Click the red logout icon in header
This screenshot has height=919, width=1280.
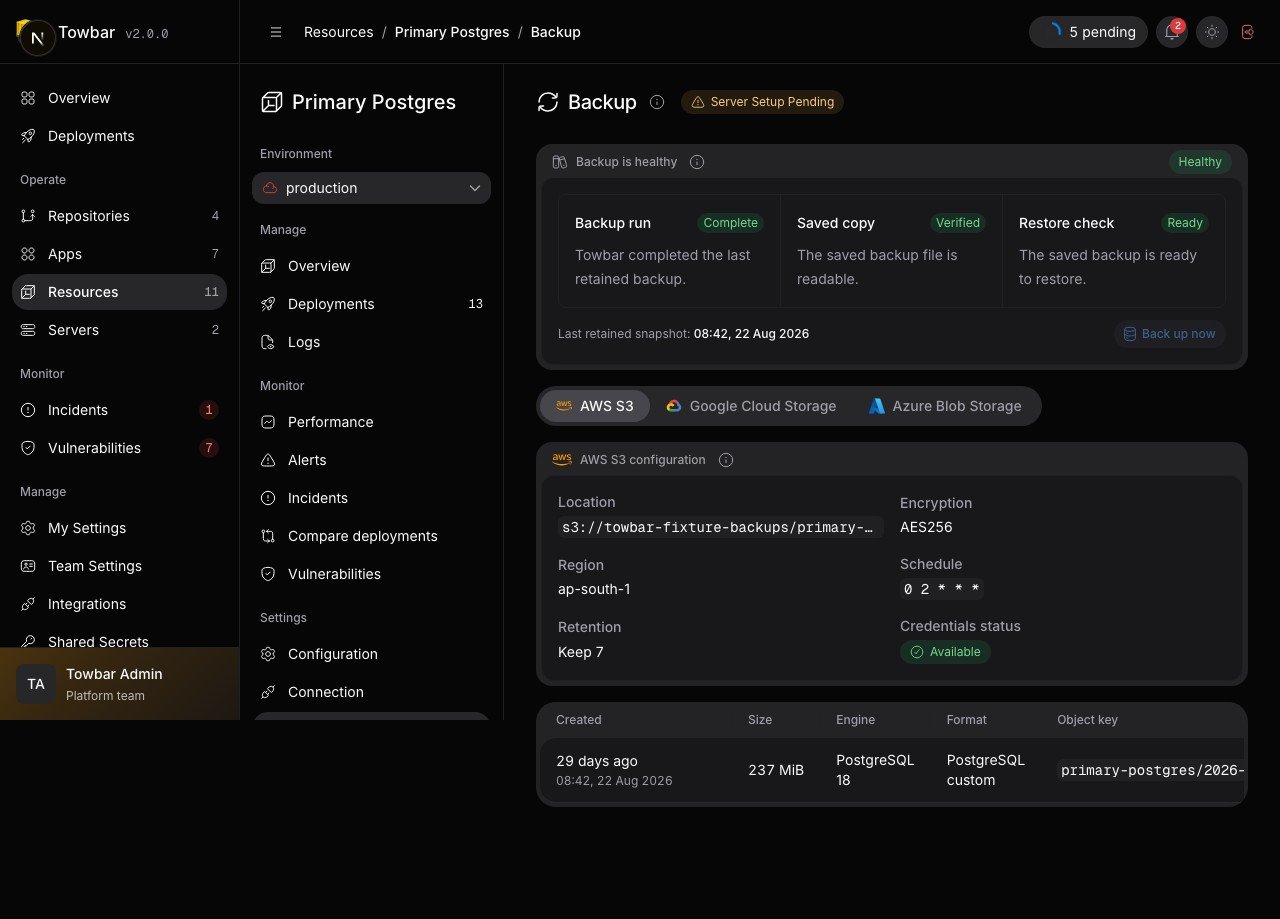(1248, 32)
